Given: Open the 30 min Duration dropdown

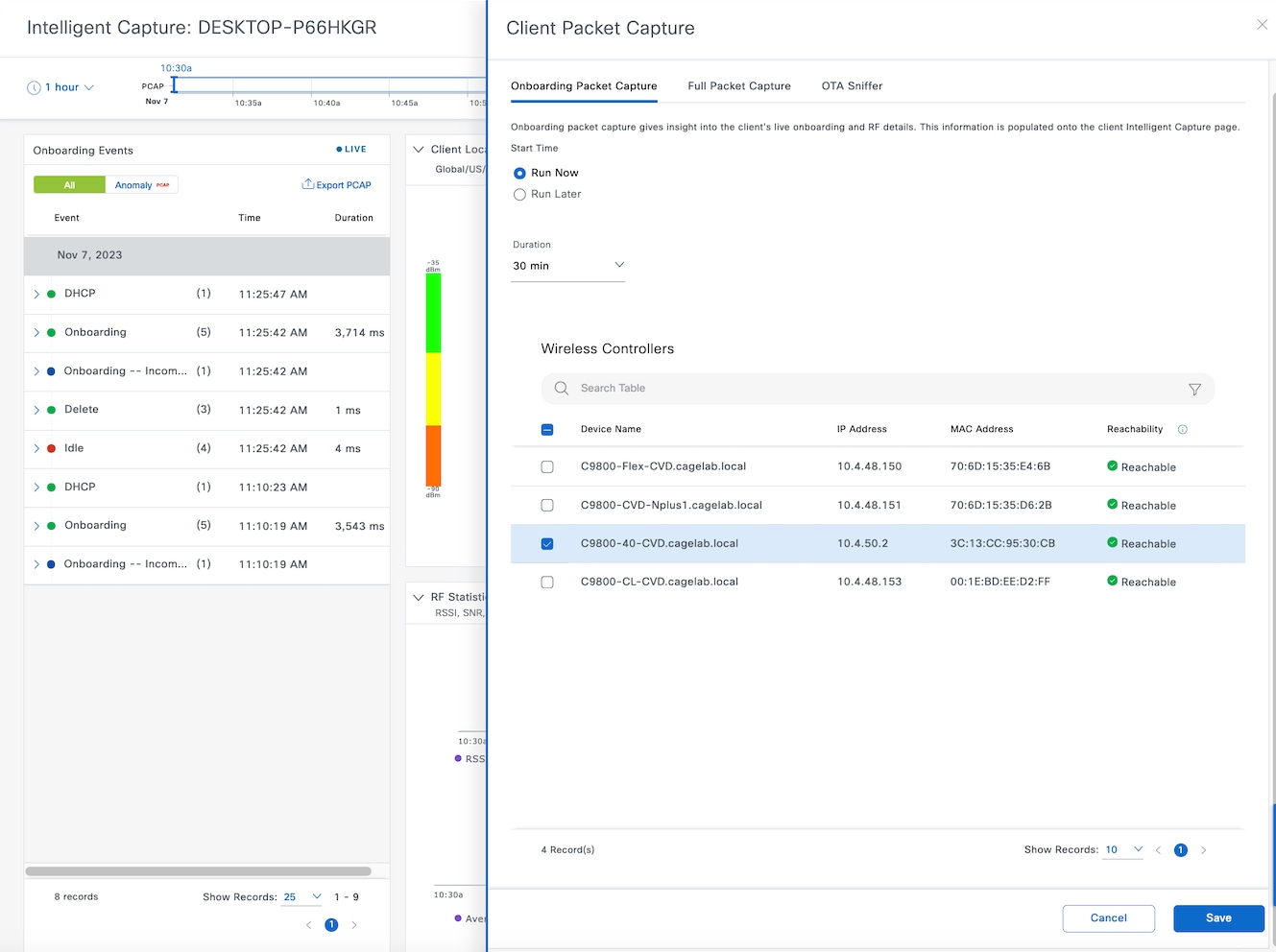Looking at the screenshot, I should coord(567,266).
